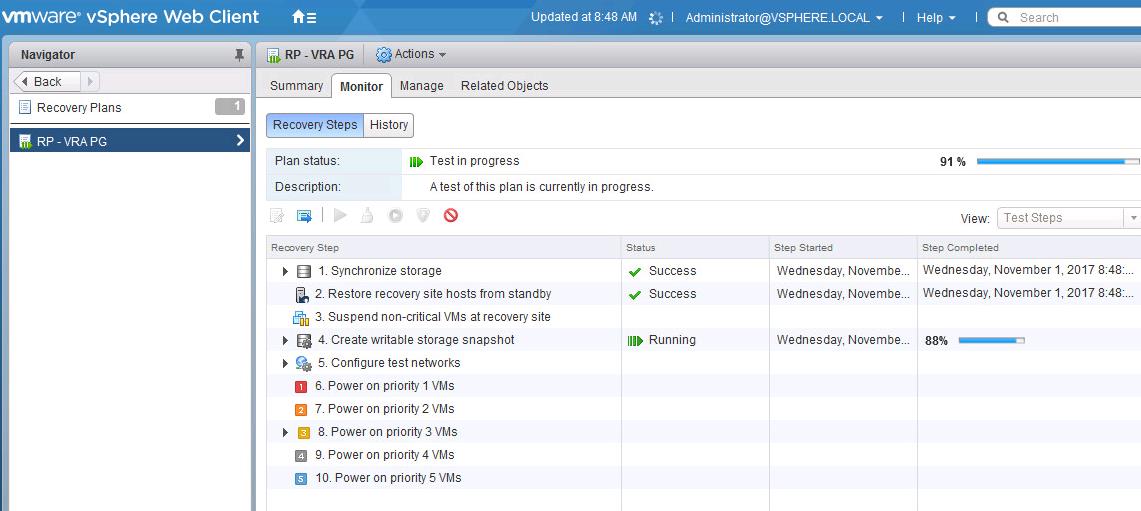
Task: Click the Recovery Plans list icon in Navigator
Action: pos(25,108)
